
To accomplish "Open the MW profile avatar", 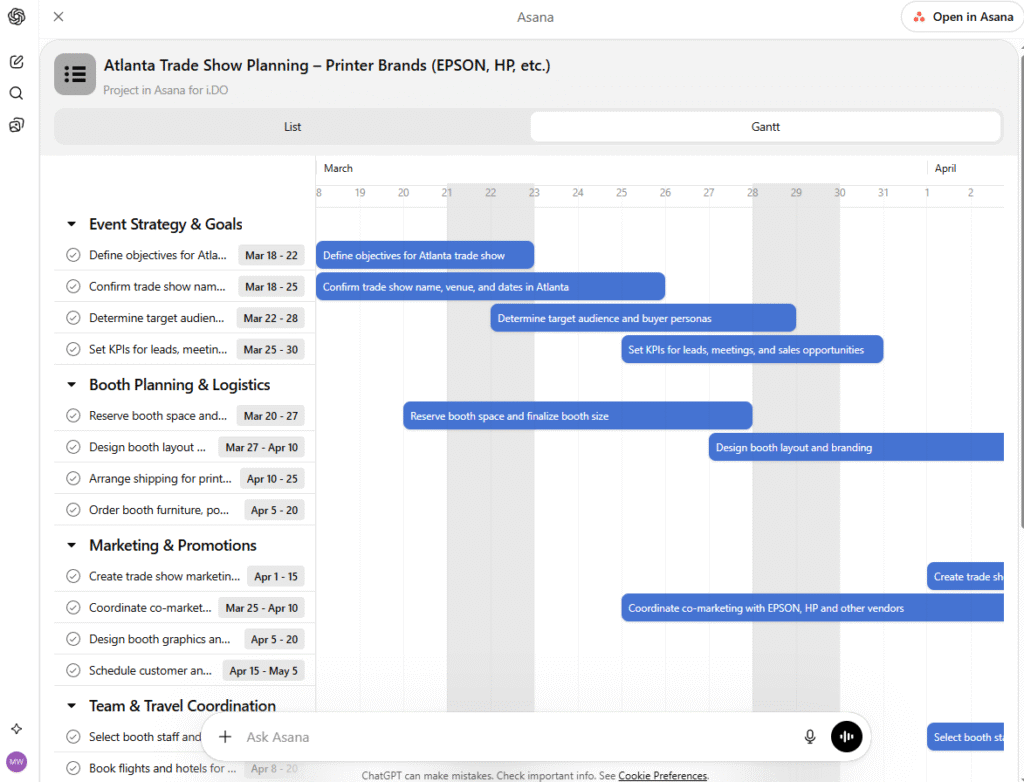I will [16, 762].
